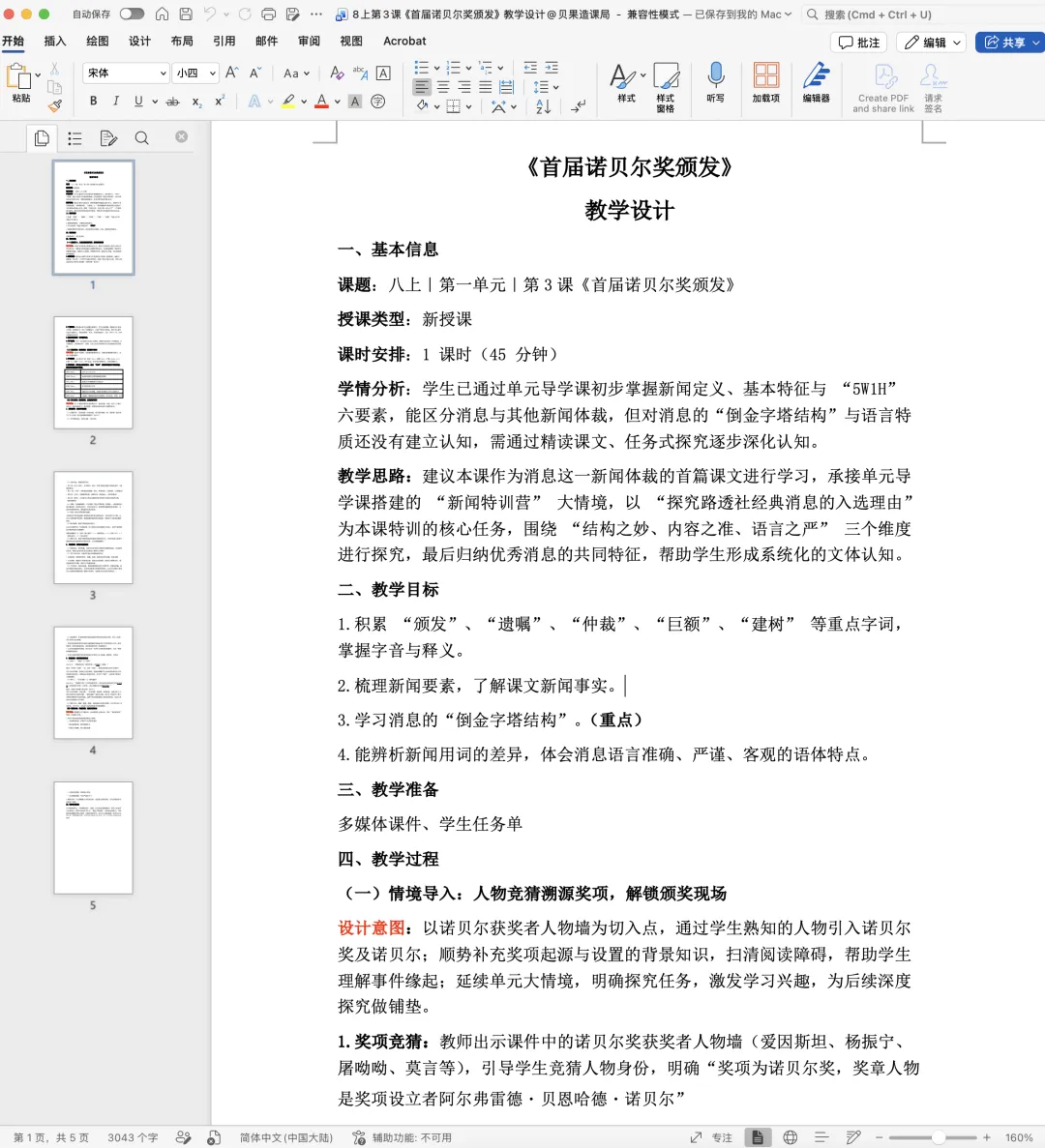Open the 样式 styles gallery
Screen dimensions: 1045x1148
pyautogui.click(x=626, y=82)
